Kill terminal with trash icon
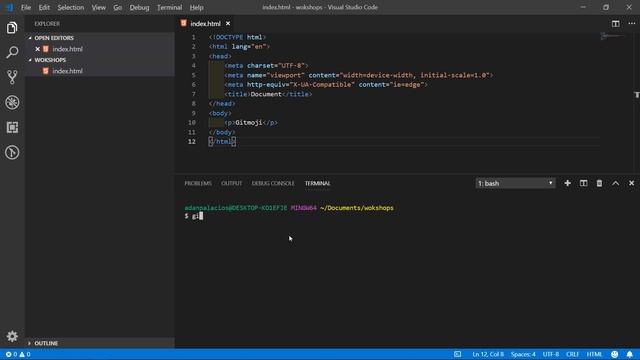This screenshot has height=360, width=640. click(x=599, y=183)
